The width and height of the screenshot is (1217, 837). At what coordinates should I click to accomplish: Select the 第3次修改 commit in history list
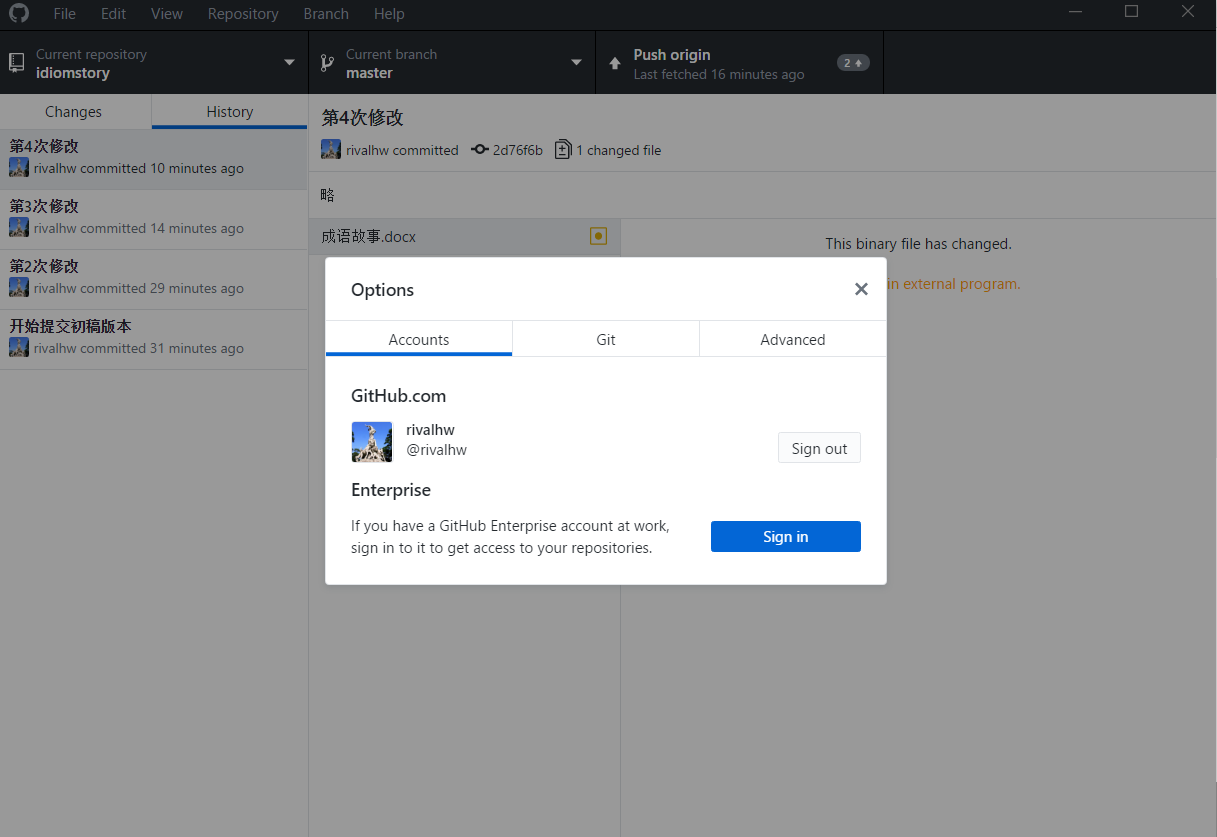(154, 219)
